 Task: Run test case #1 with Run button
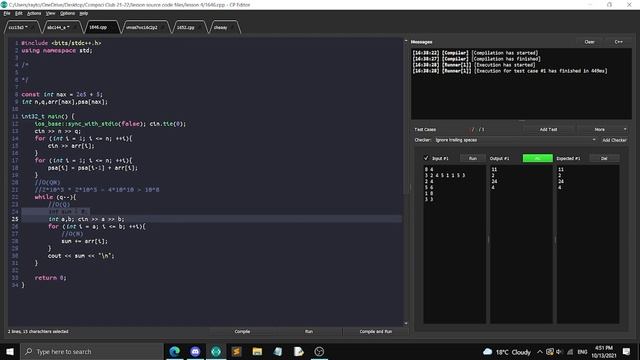pos(473,158)
